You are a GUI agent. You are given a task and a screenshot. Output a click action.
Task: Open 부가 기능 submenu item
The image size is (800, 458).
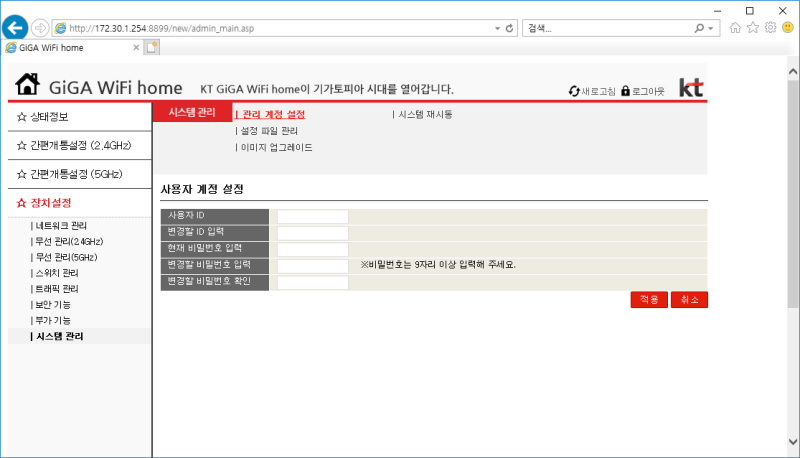[51, 320]
